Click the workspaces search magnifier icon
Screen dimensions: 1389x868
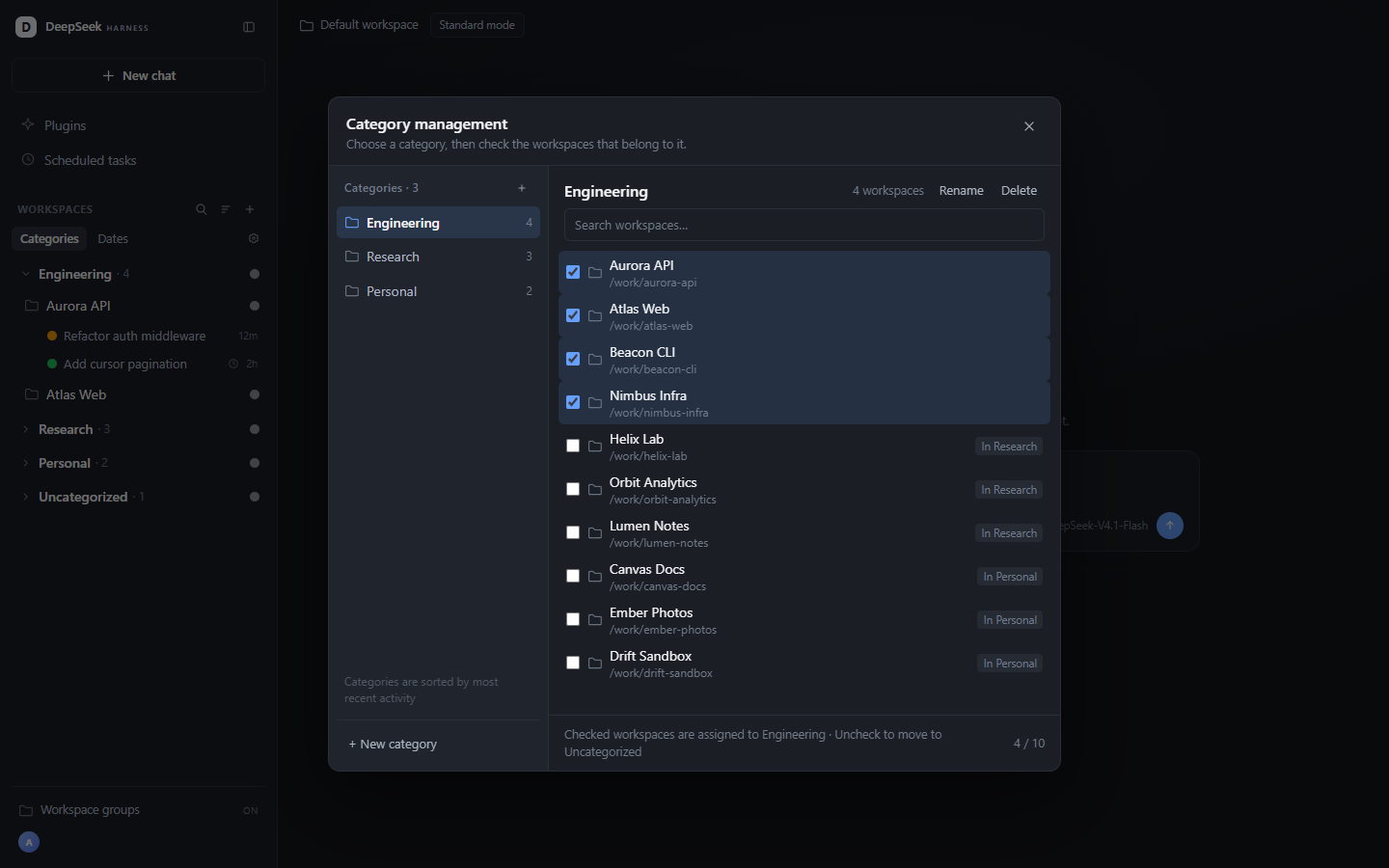(x=201, y=209)
